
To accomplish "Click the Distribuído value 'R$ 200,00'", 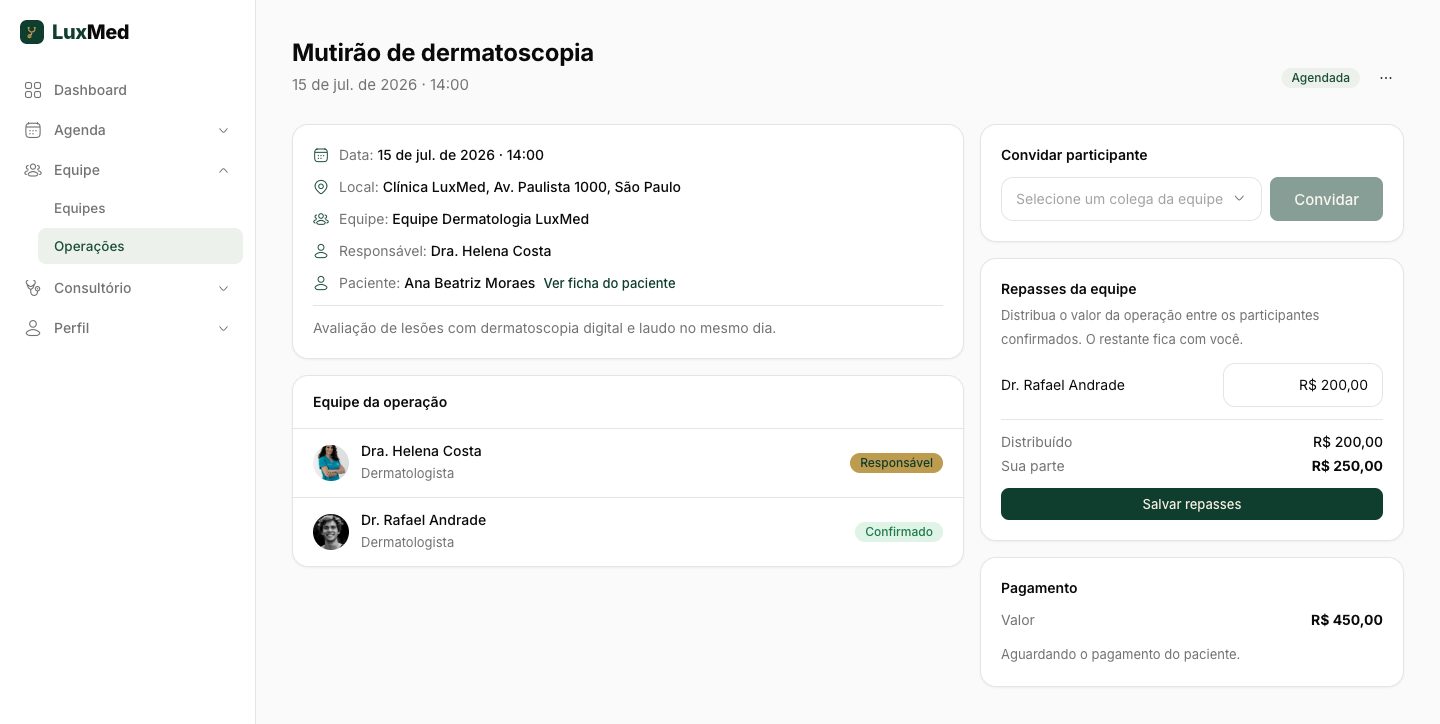I will coord(1347,442).
